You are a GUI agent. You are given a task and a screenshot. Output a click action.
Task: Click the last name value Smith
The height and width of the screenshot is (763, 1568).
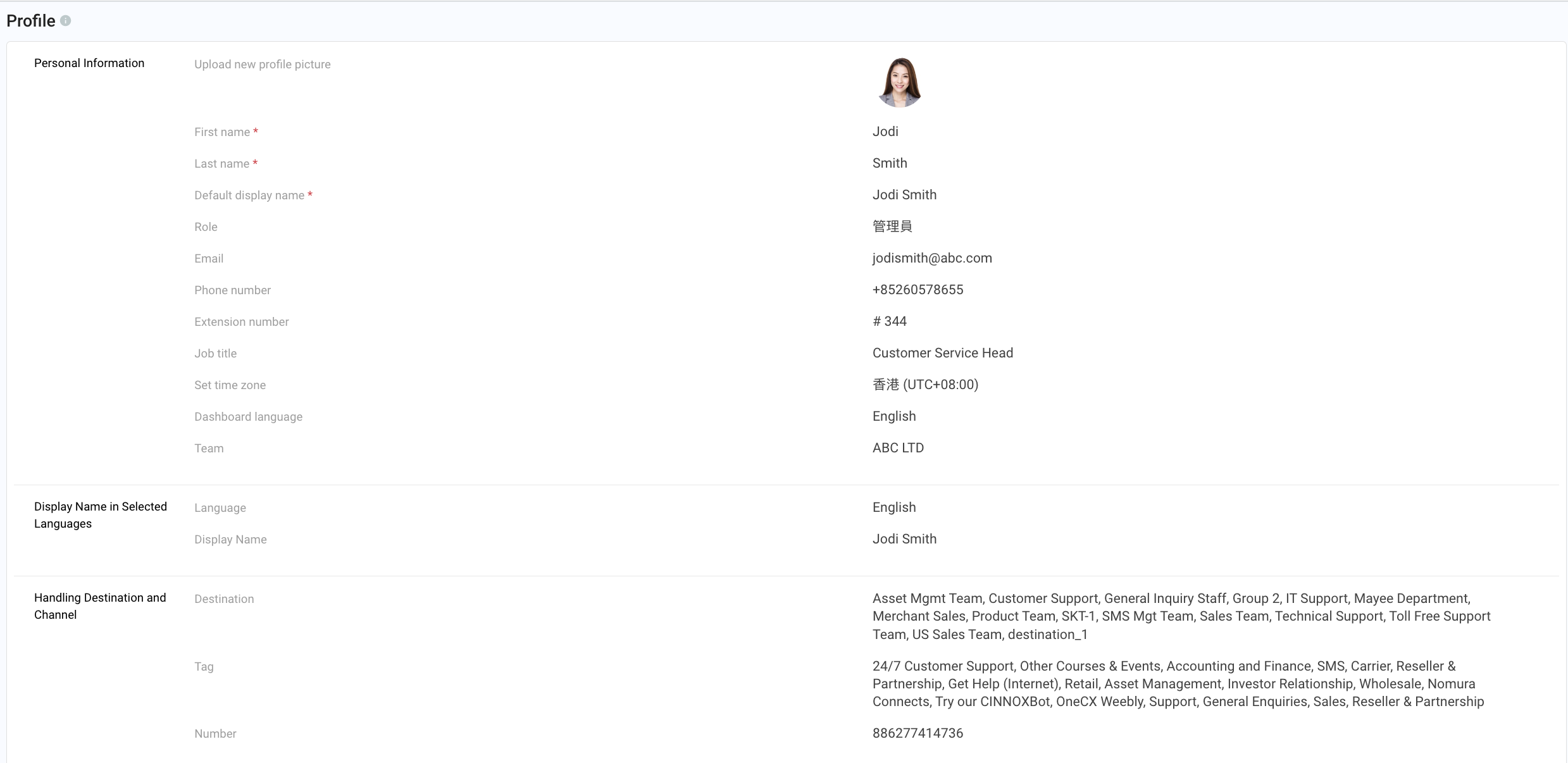[x=890, y=163]
